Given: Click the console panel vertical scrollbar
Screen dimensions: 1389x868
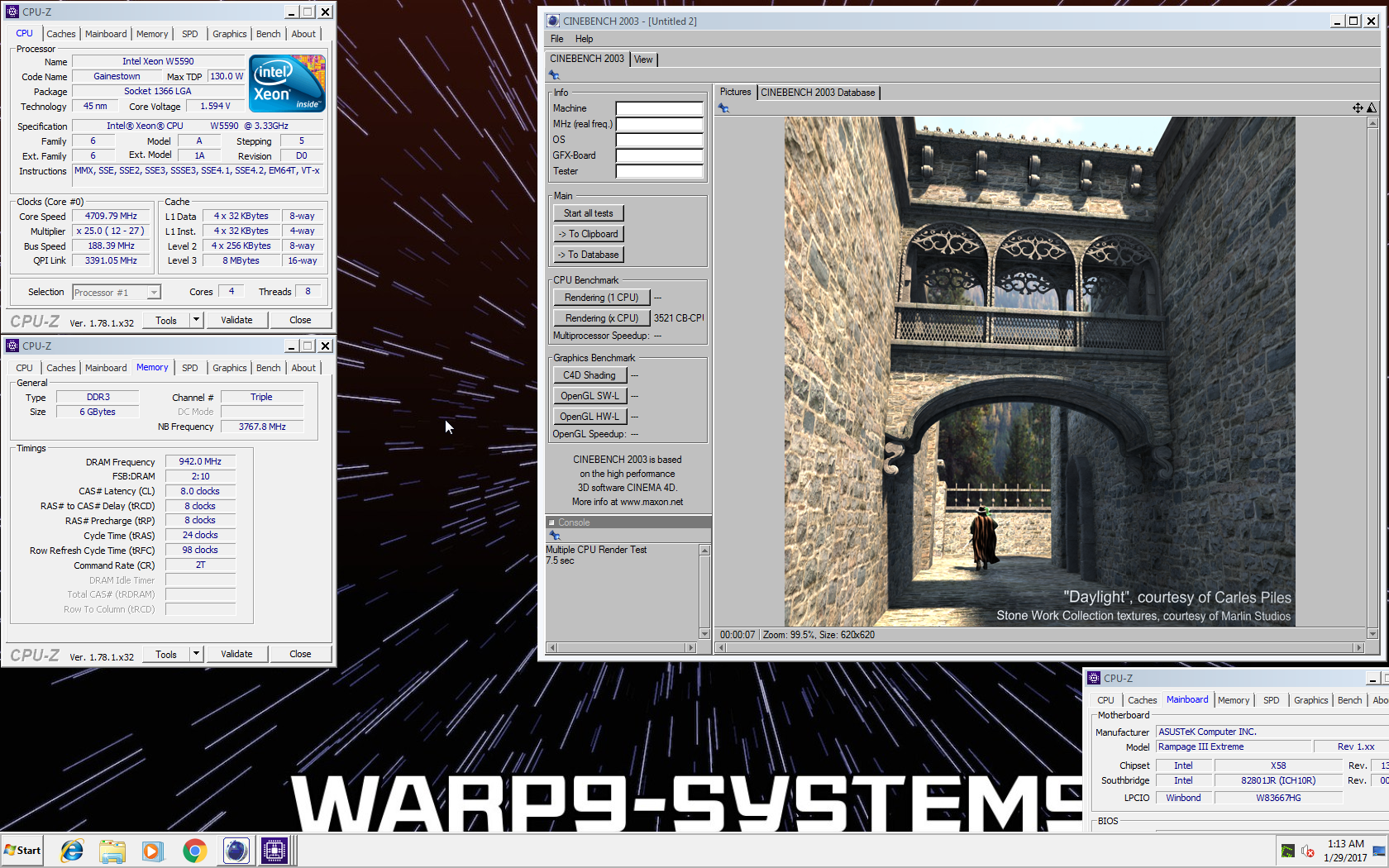Looking at the screenshot, I should point(704,592).
